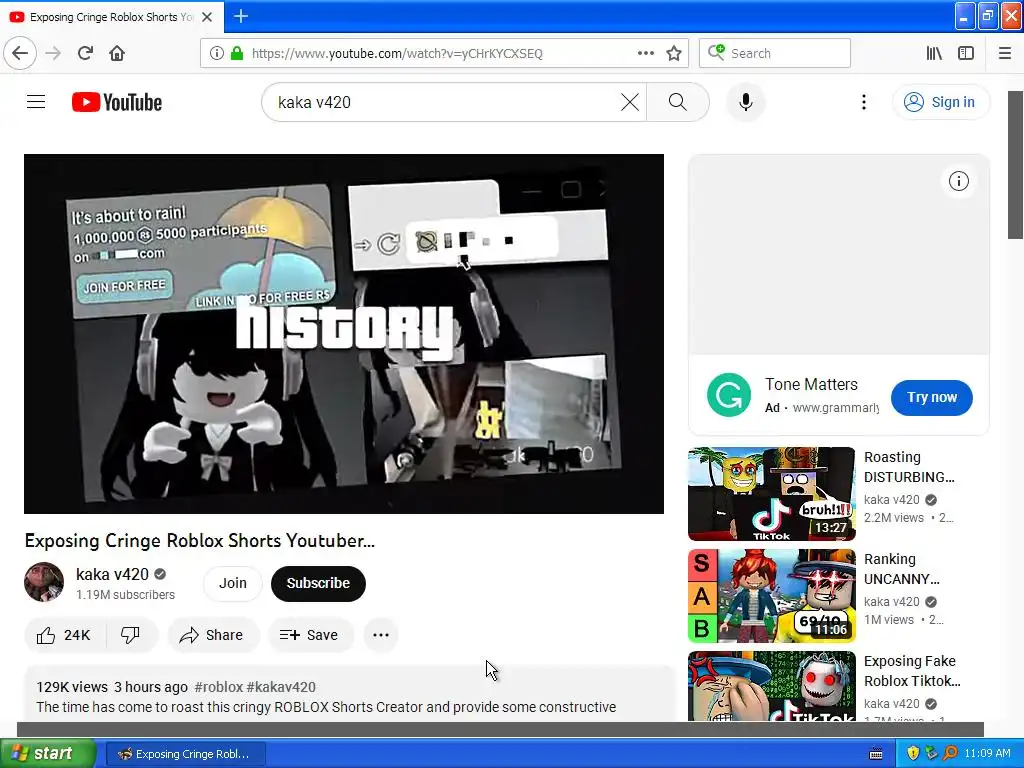
Task: Click the horizontal scrollbar at bottom
Action: pyautogui.click(x=500, y=729)
